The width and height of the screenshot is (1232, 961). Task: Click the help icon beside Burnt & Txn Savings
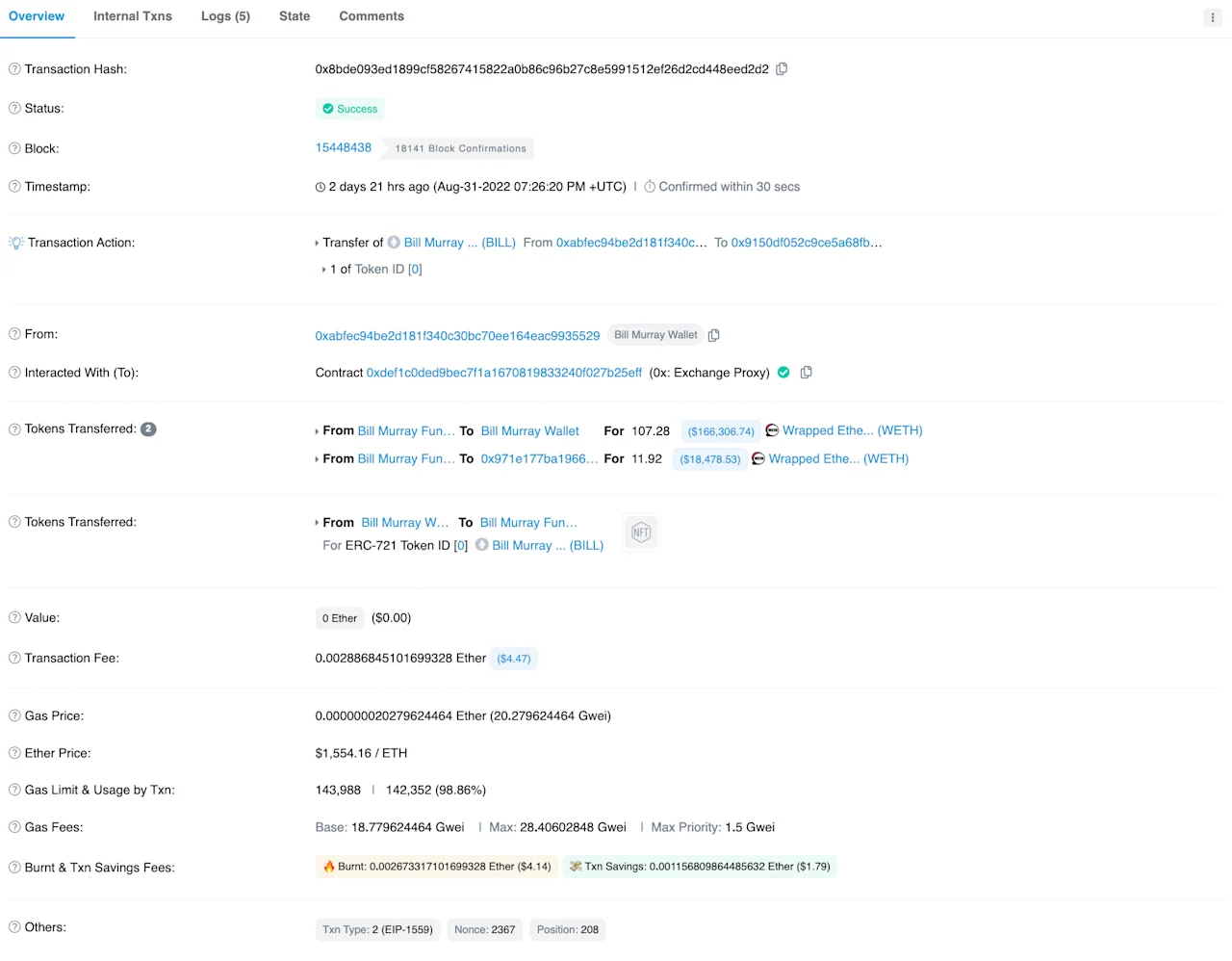[14, 868]
